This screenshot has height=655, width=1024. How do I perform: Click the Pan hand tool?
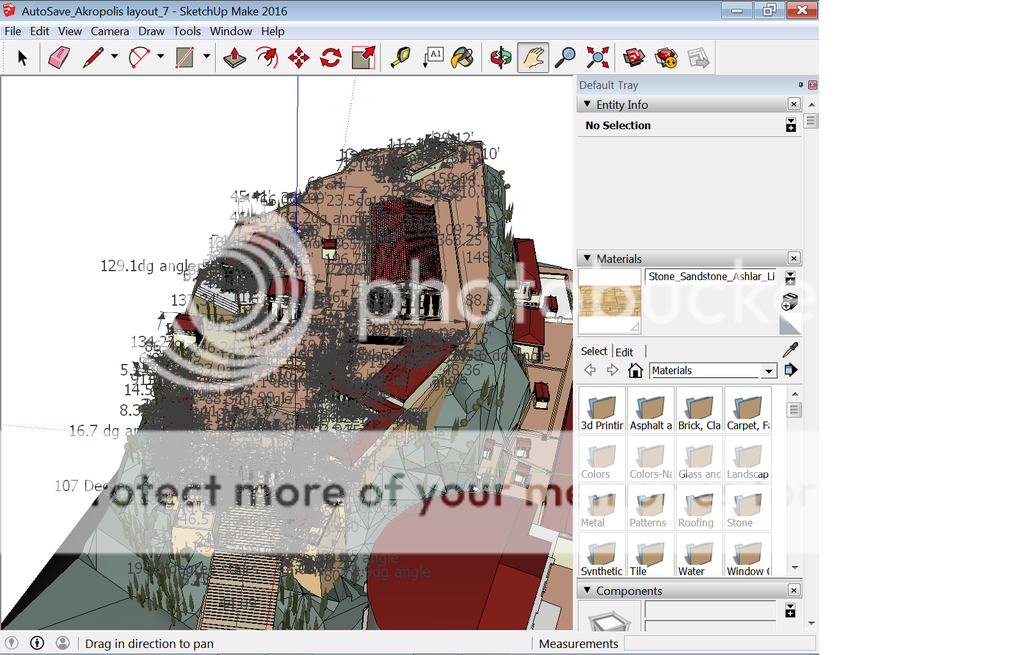pyautogui.click(x=533, y=58)
